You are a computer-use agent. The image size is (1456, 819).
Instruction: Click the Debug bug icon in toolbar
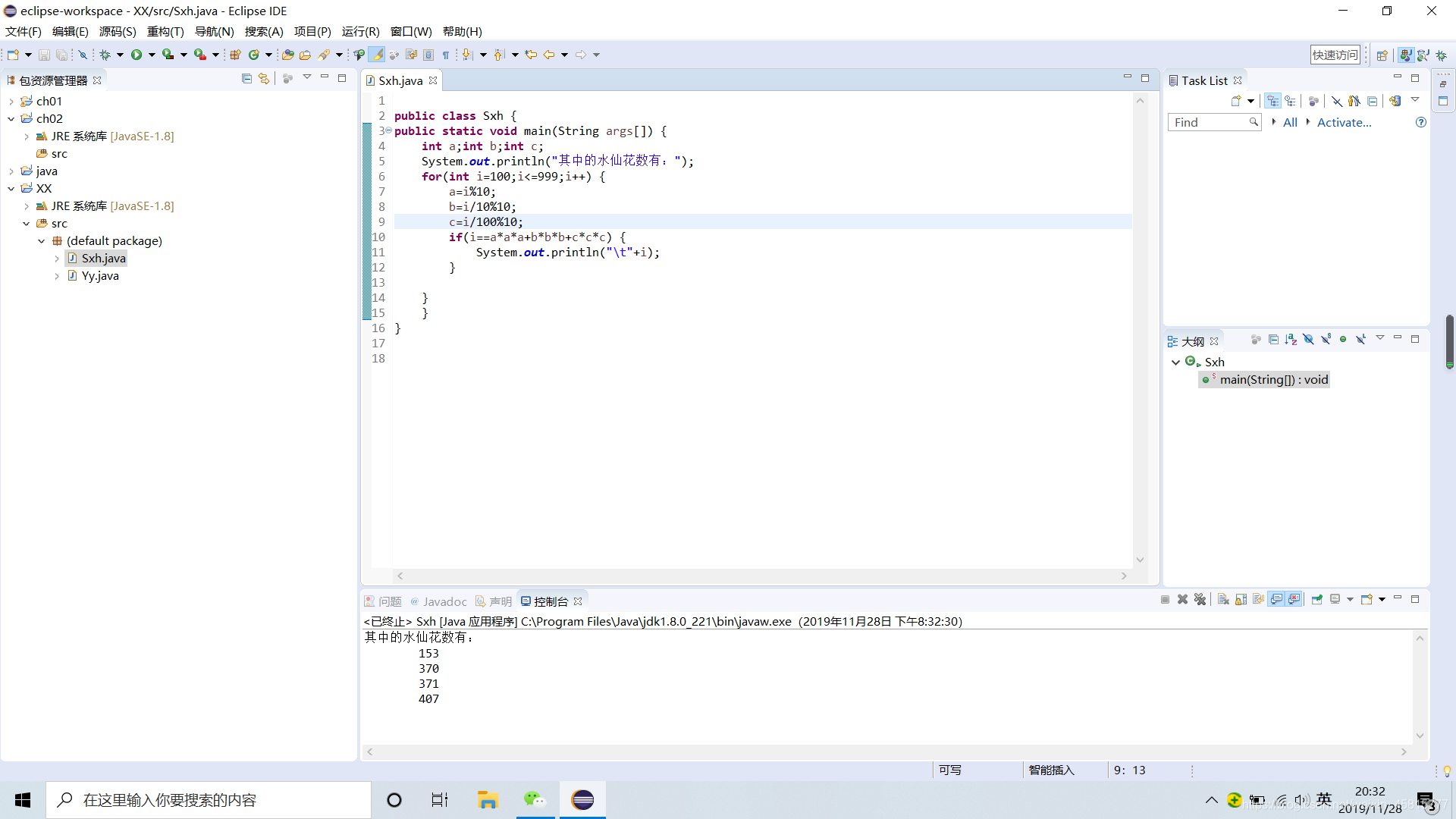(x=105, y=55)
